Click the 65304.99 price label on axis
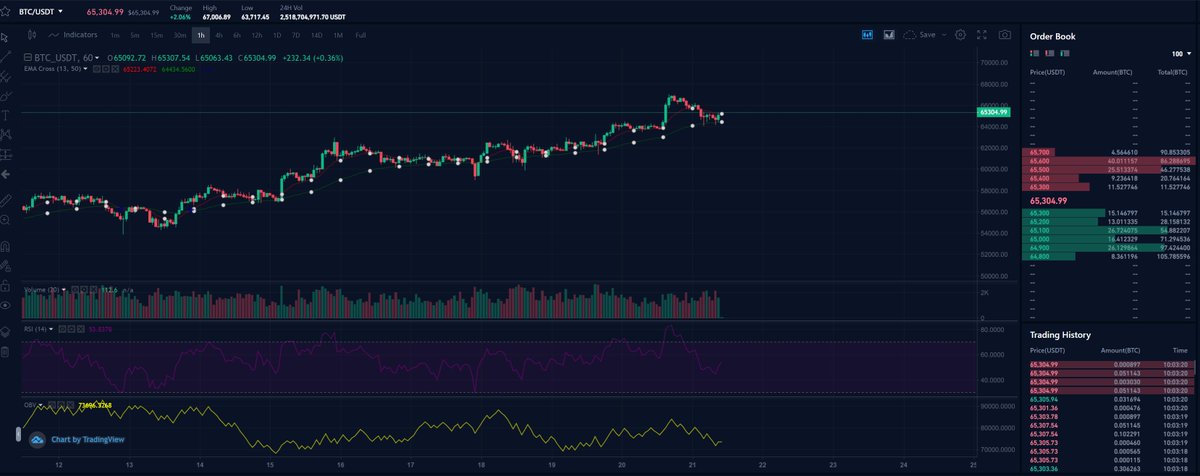This screenshot has height=476, width=1200. (992, 113)
